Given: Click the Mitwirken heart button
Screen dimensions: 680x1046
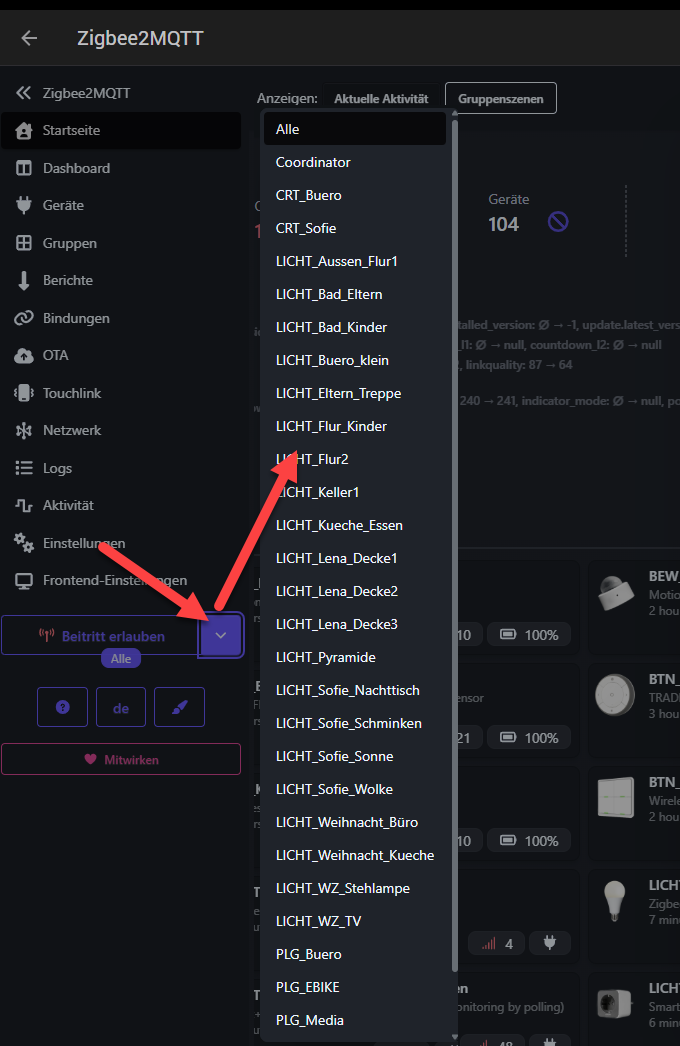Looking at the screenshot, I should click(121, 759).
